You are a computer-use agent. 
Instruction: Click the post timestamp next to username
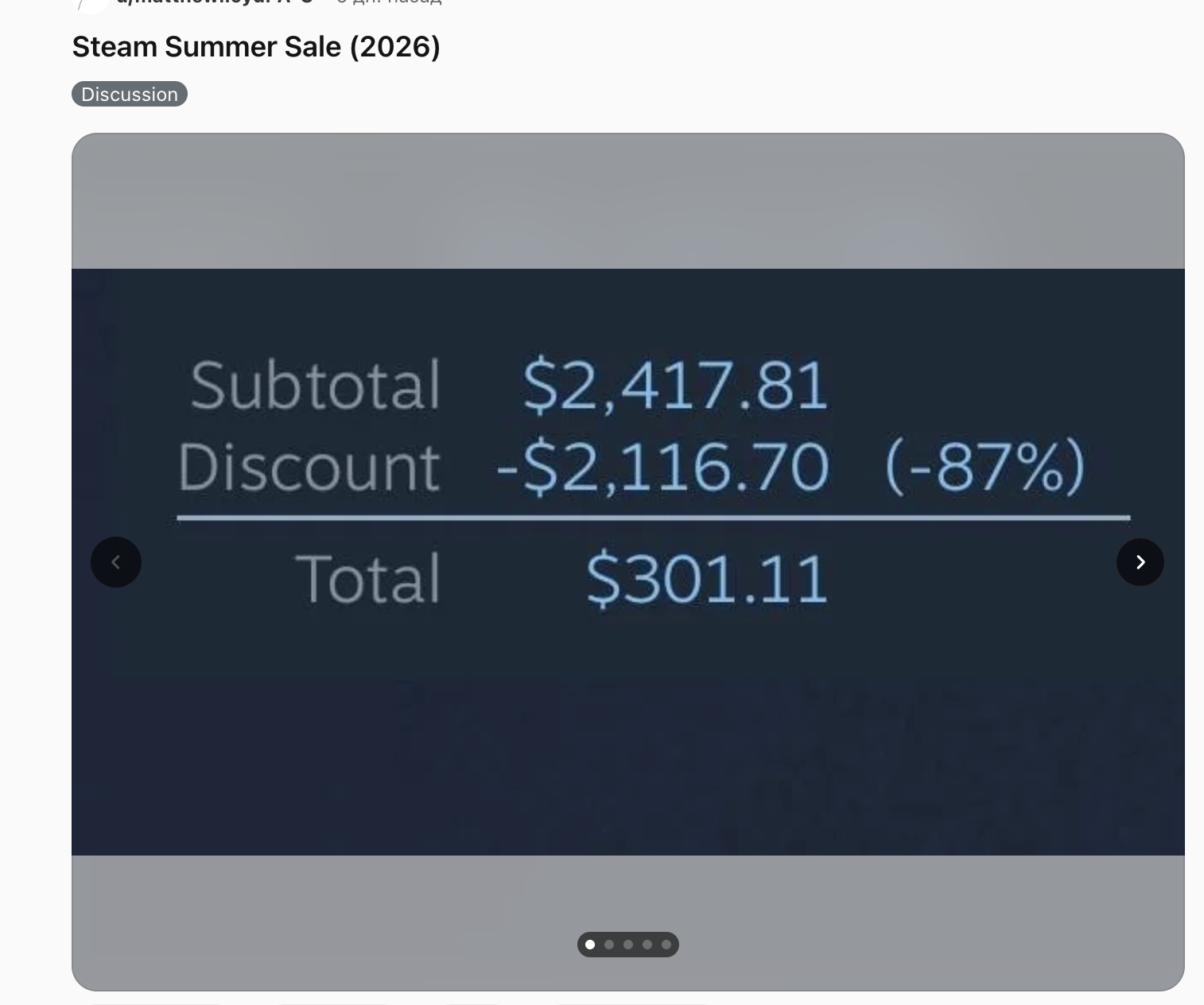388,2
